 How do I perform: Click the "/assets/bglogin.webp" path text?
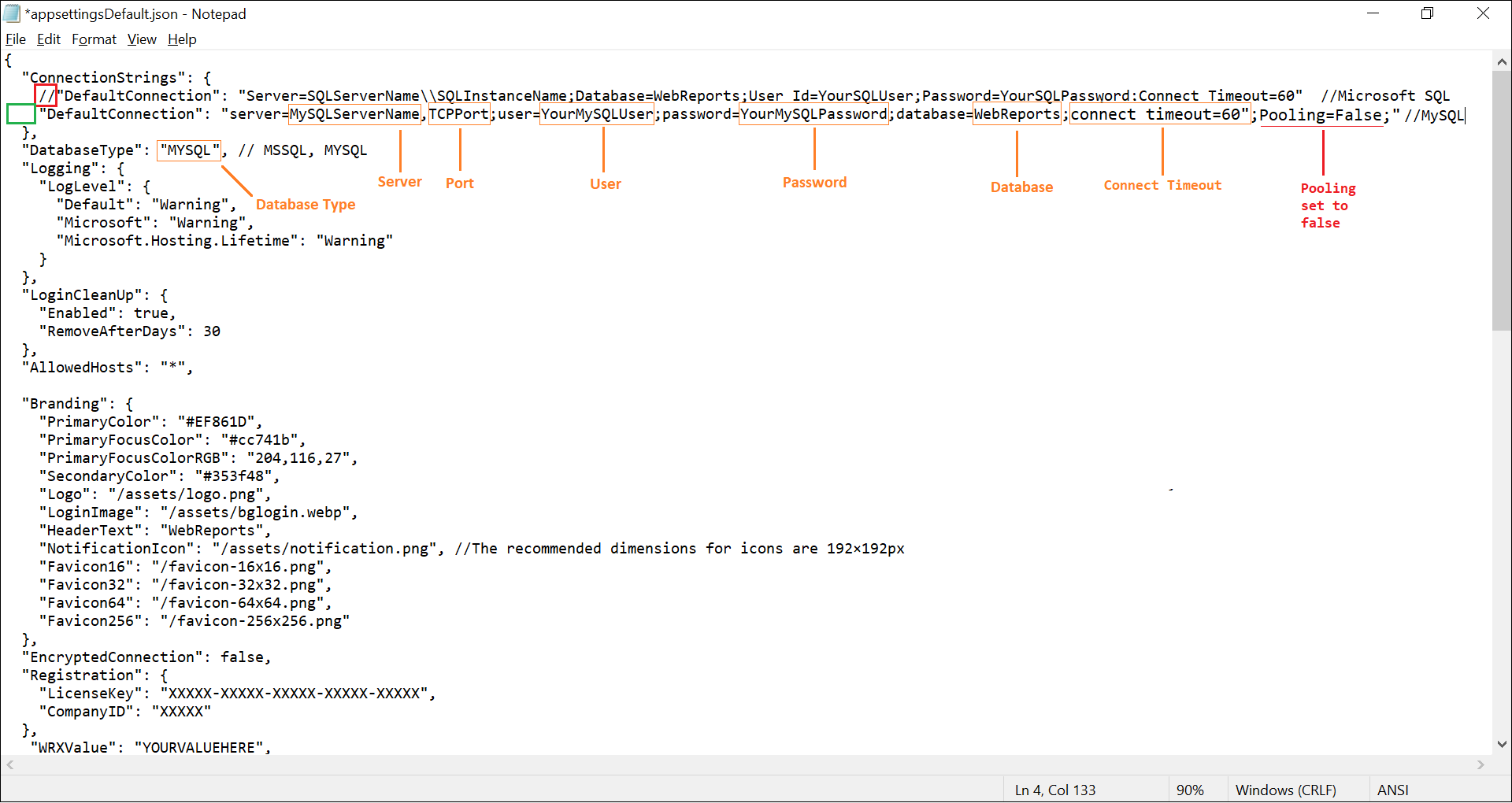[255, 513]
